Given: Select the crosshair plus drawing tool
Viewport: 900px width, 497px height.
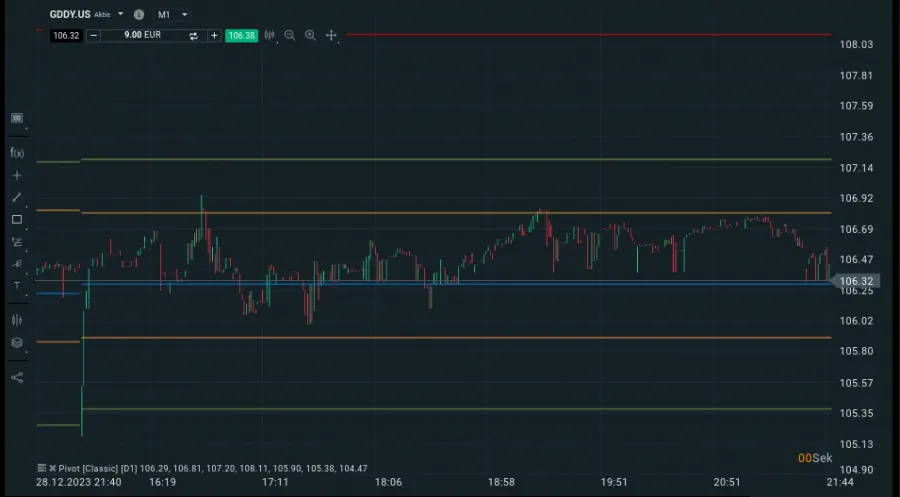Looking at the screenshot, I should coord(17,175).
